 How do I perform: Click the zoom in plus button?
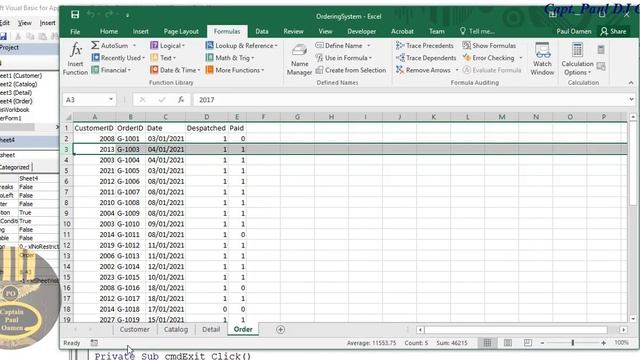[603, 343]
